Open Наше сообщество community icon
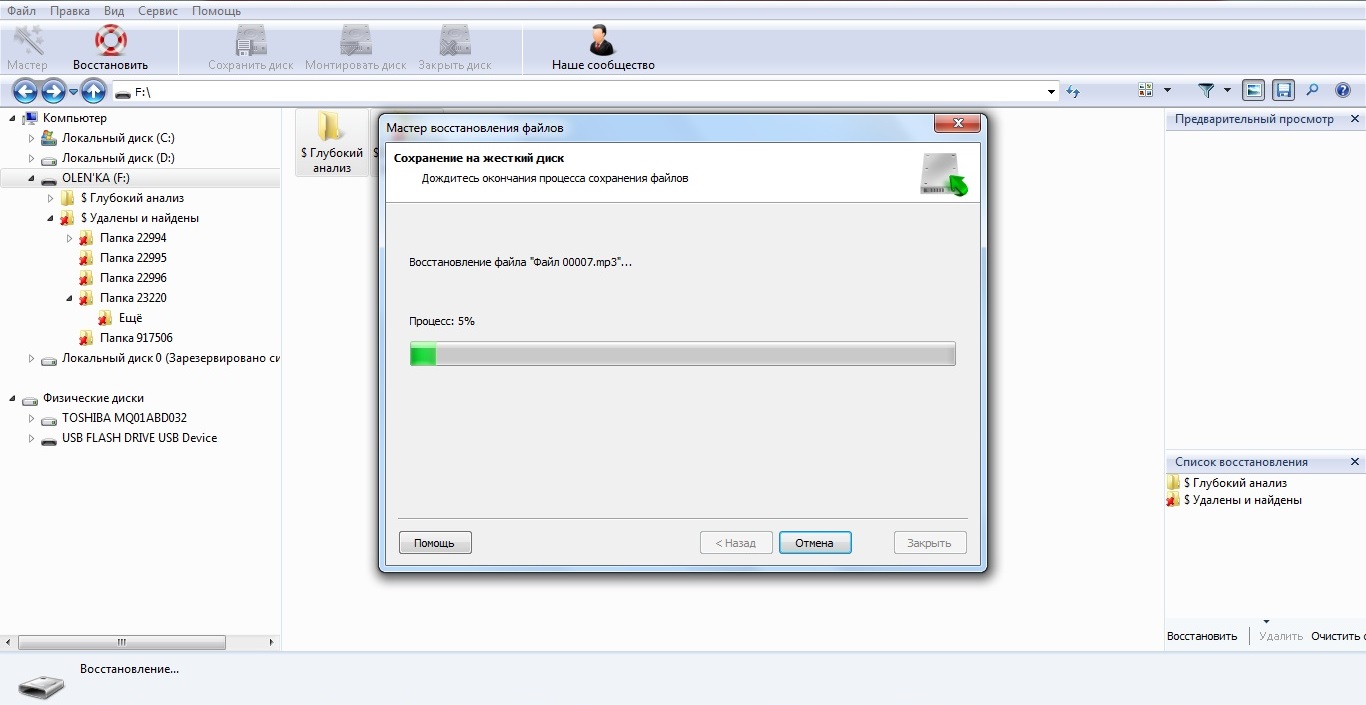The width and height of the screenshot is (1366, 705). coord(602,41)
